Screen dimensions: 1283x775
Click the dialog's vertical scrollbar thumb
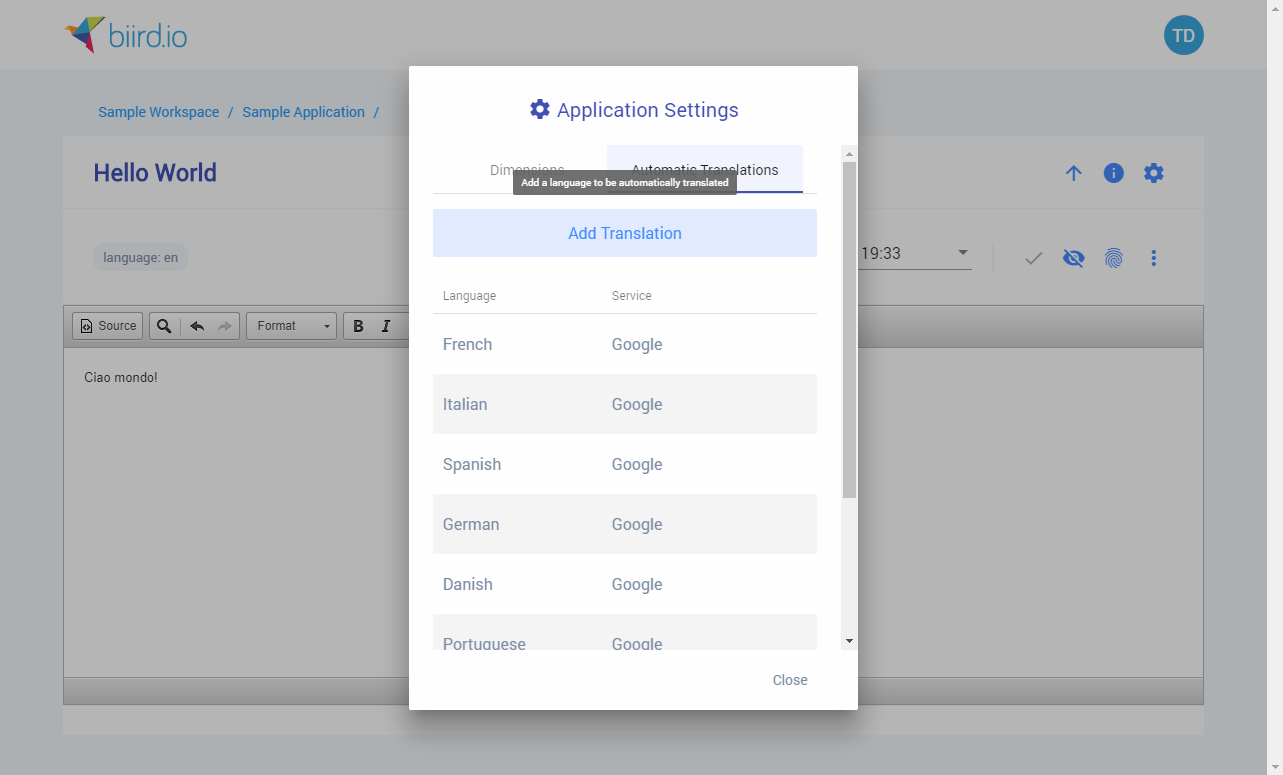(849, 330)
